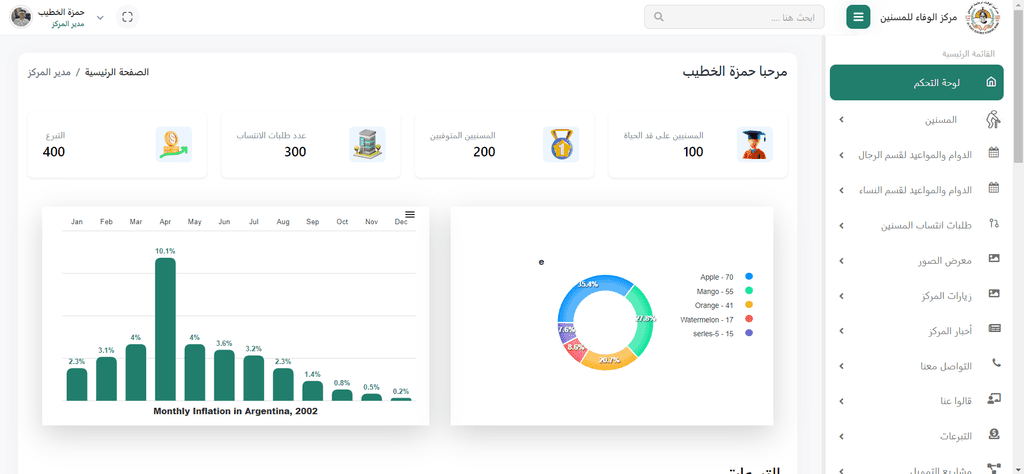Open المسنين menu item
The height and width of the screenshot is (474, 1024).
(916, 120)
